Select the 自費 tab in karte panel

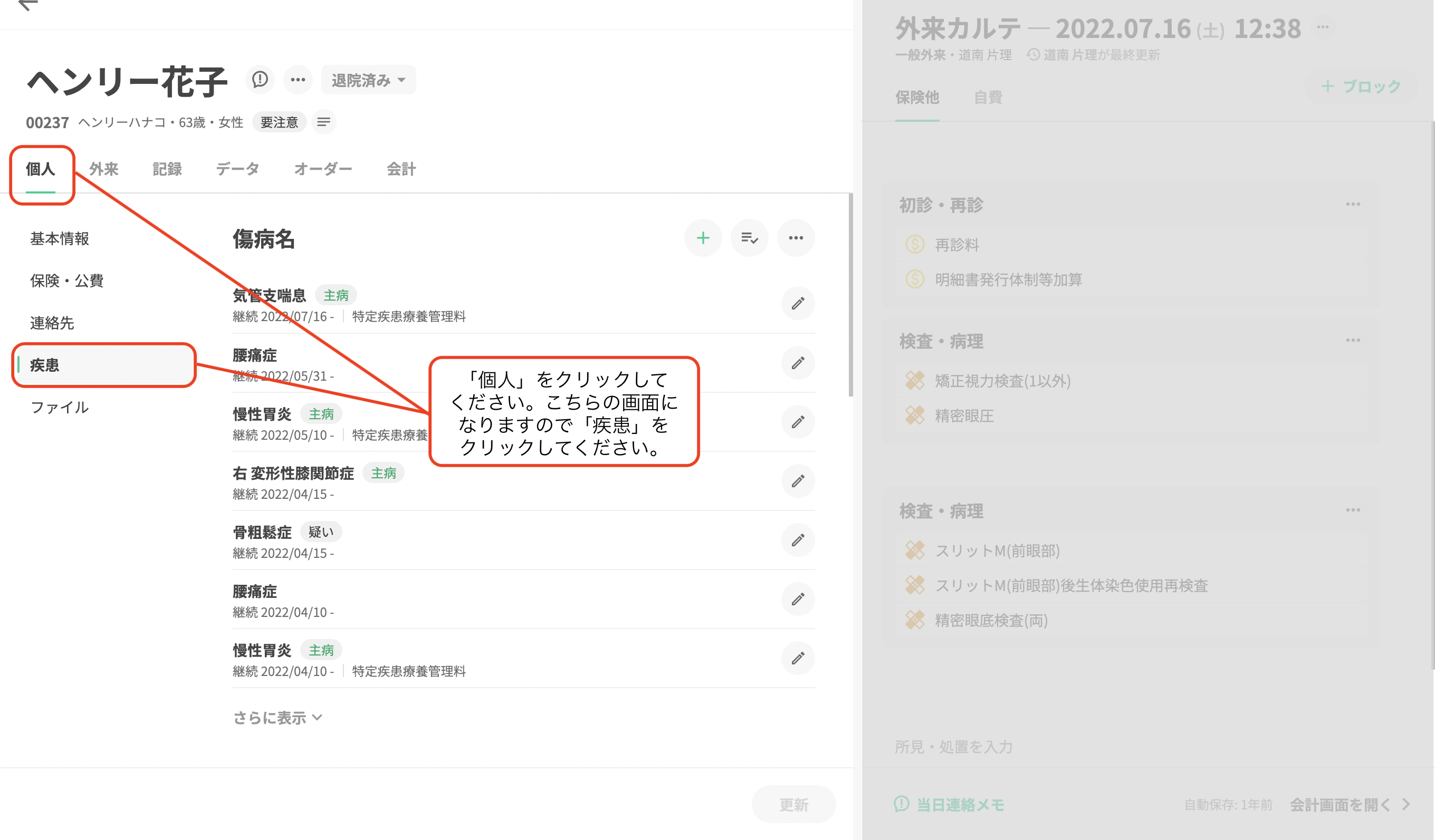point(988,98)
